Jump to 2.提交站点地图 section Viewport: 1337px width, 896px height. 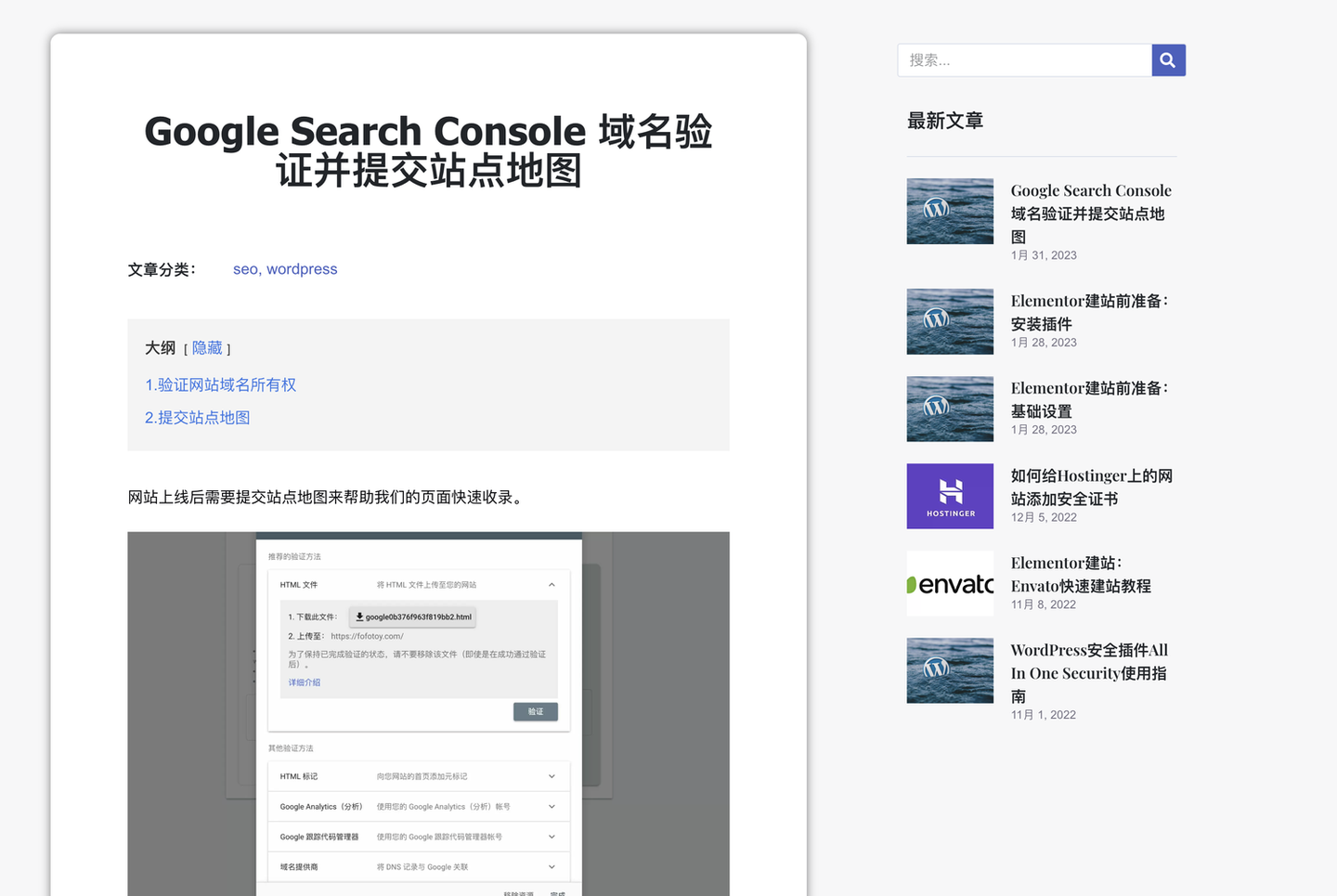(x=197, y=418)
